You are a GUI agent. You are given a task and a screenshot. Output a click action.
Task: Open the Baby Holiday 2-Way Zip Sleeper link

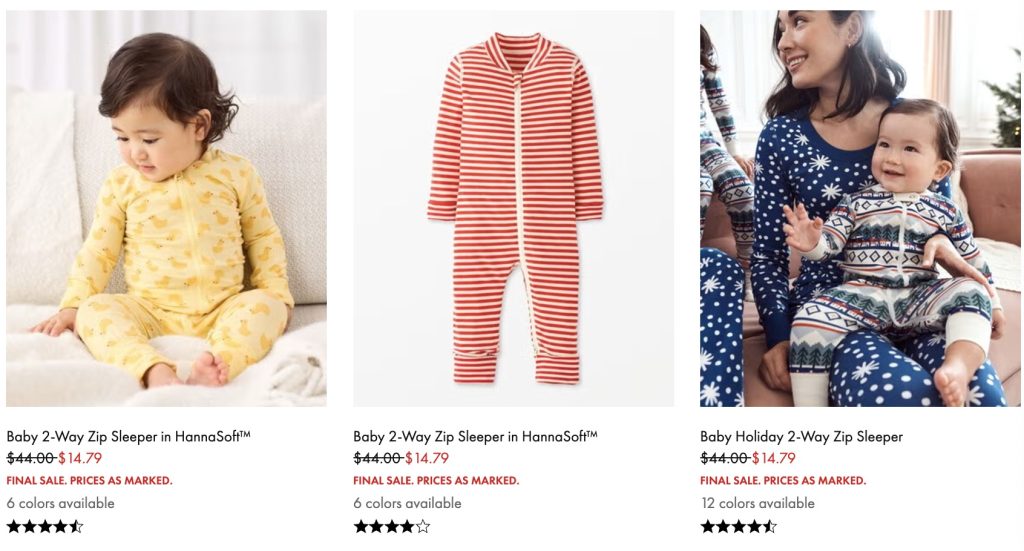(x=801, y=436)
